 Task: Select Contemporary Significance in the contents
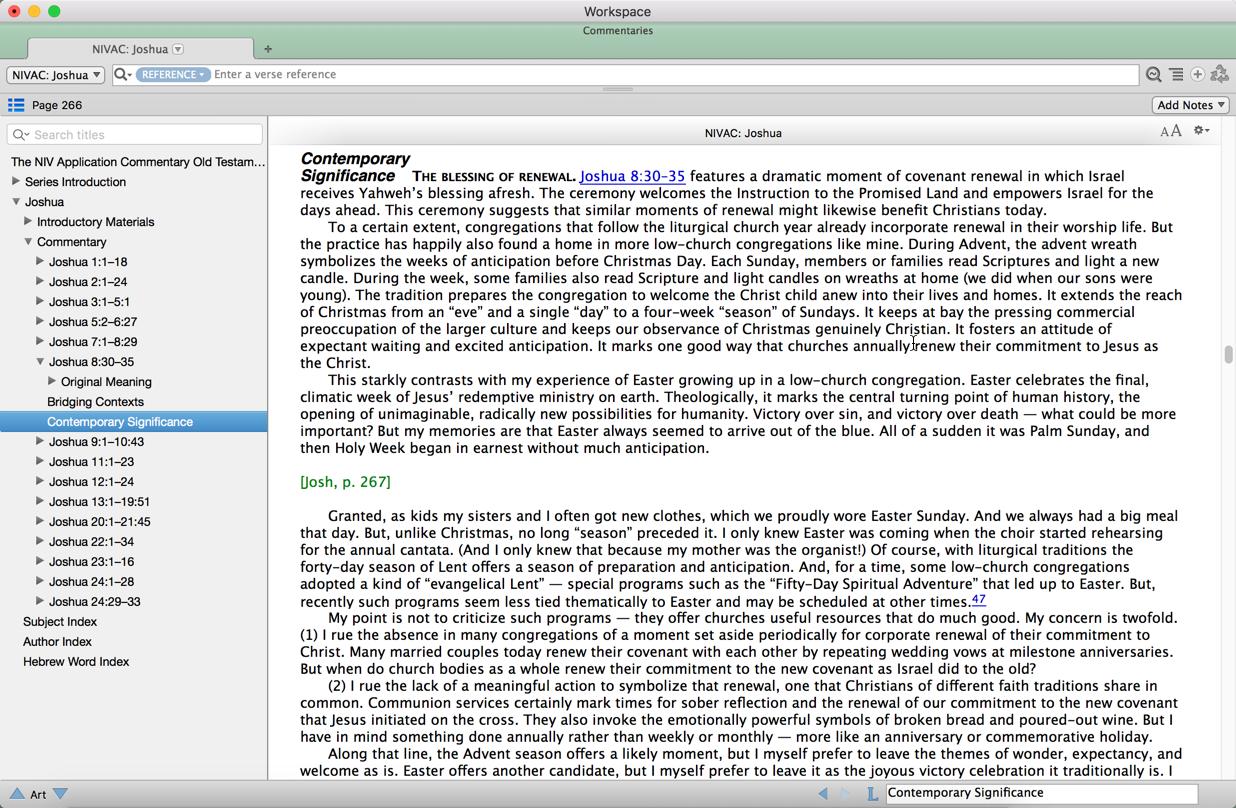(x=120, y=422)
